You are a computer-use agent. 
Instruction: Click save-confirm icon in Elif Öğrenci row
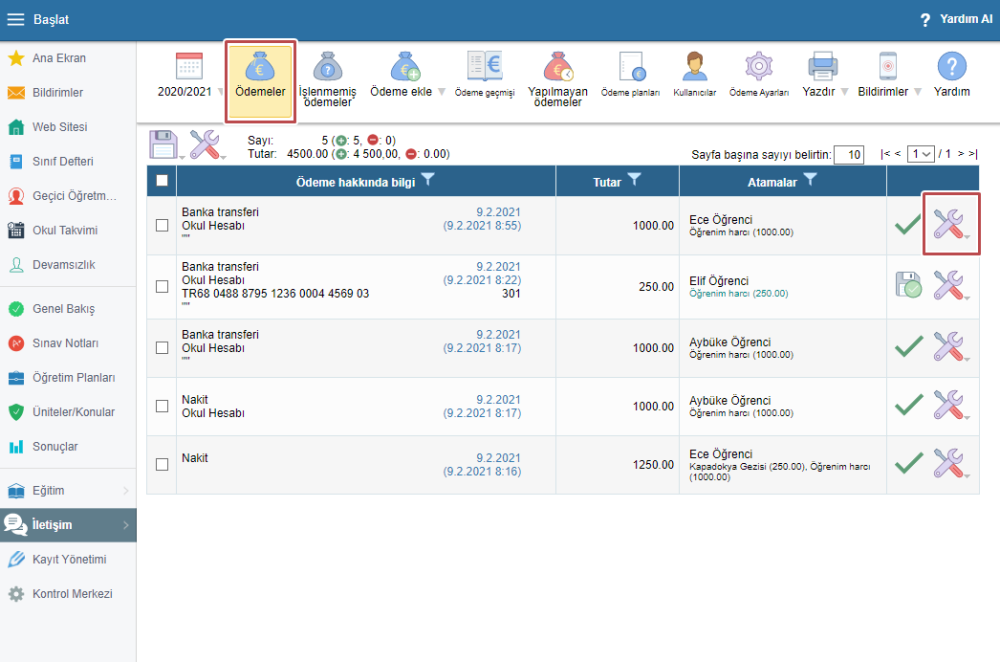click(908, 285)
